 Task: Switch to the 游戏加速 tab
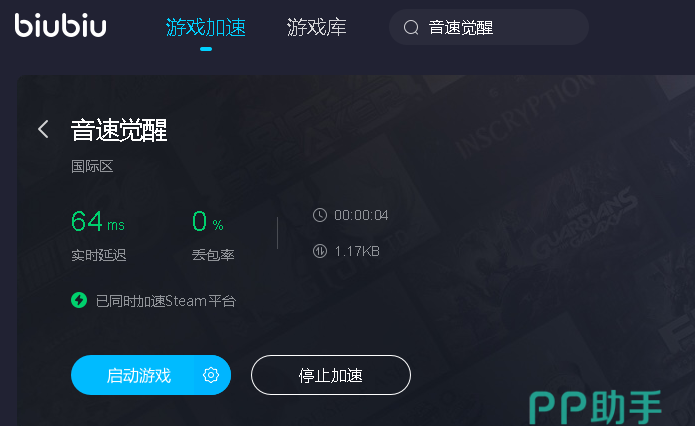click(206, 27)
